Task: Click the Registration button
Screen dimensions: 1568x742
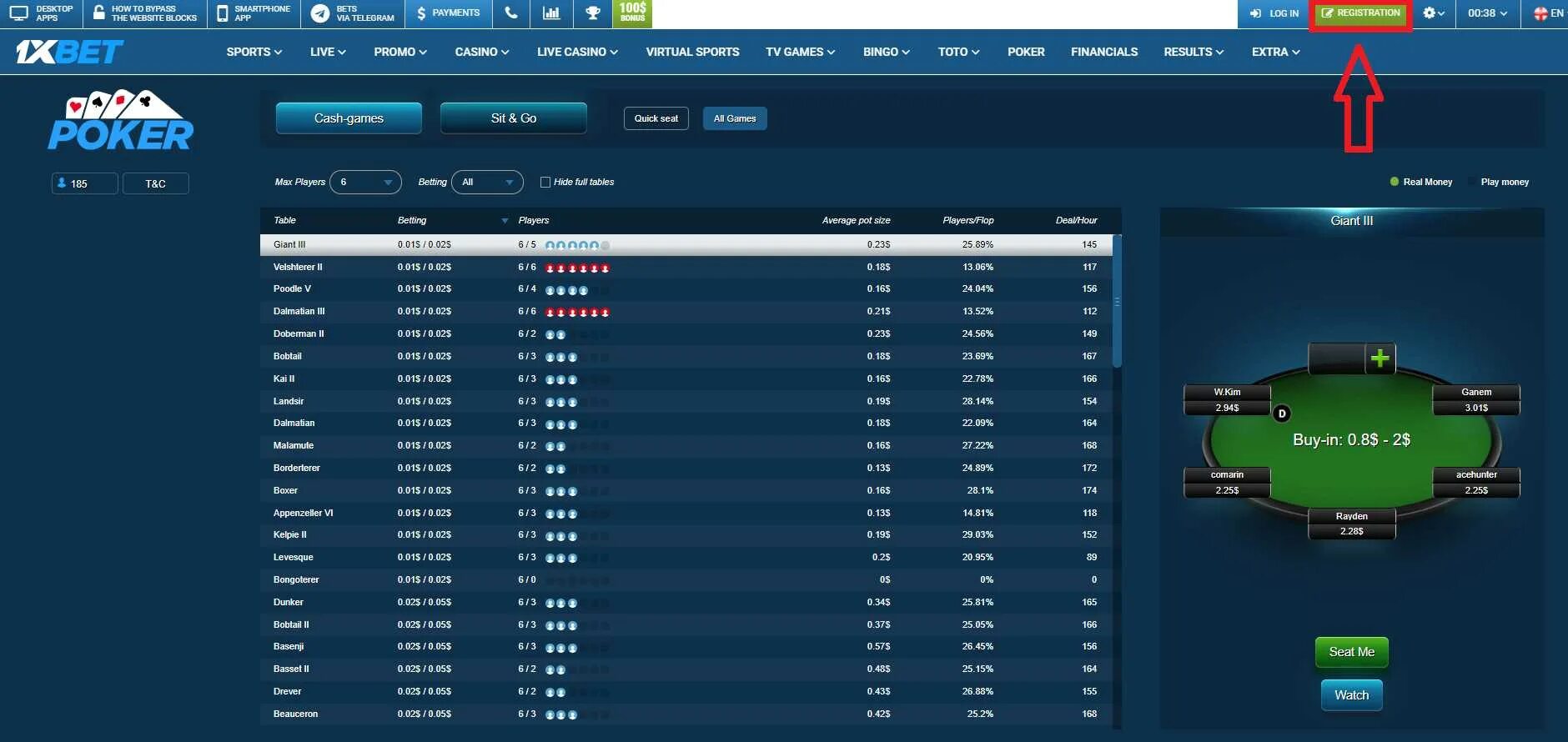Action: [x=1360, y=13]
